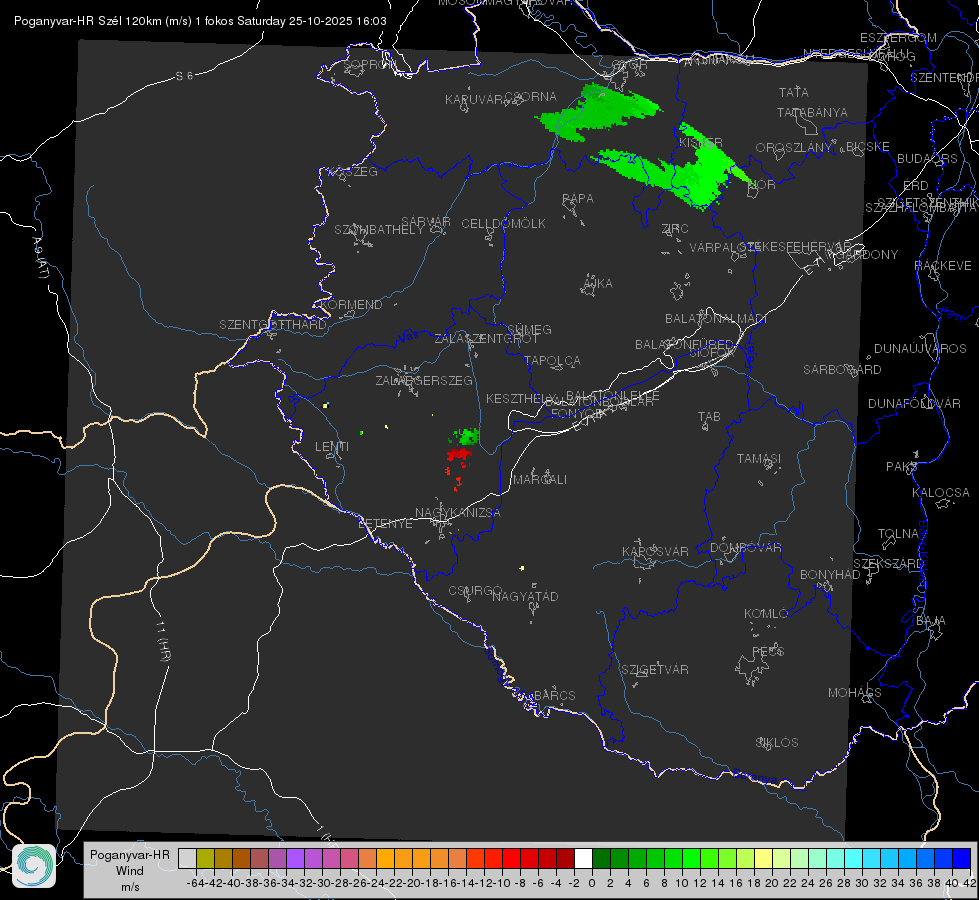Click the NAGYATAD city label
Viewport: 979px width, 900px height.
pyautogui.click(x=525, y=596)
